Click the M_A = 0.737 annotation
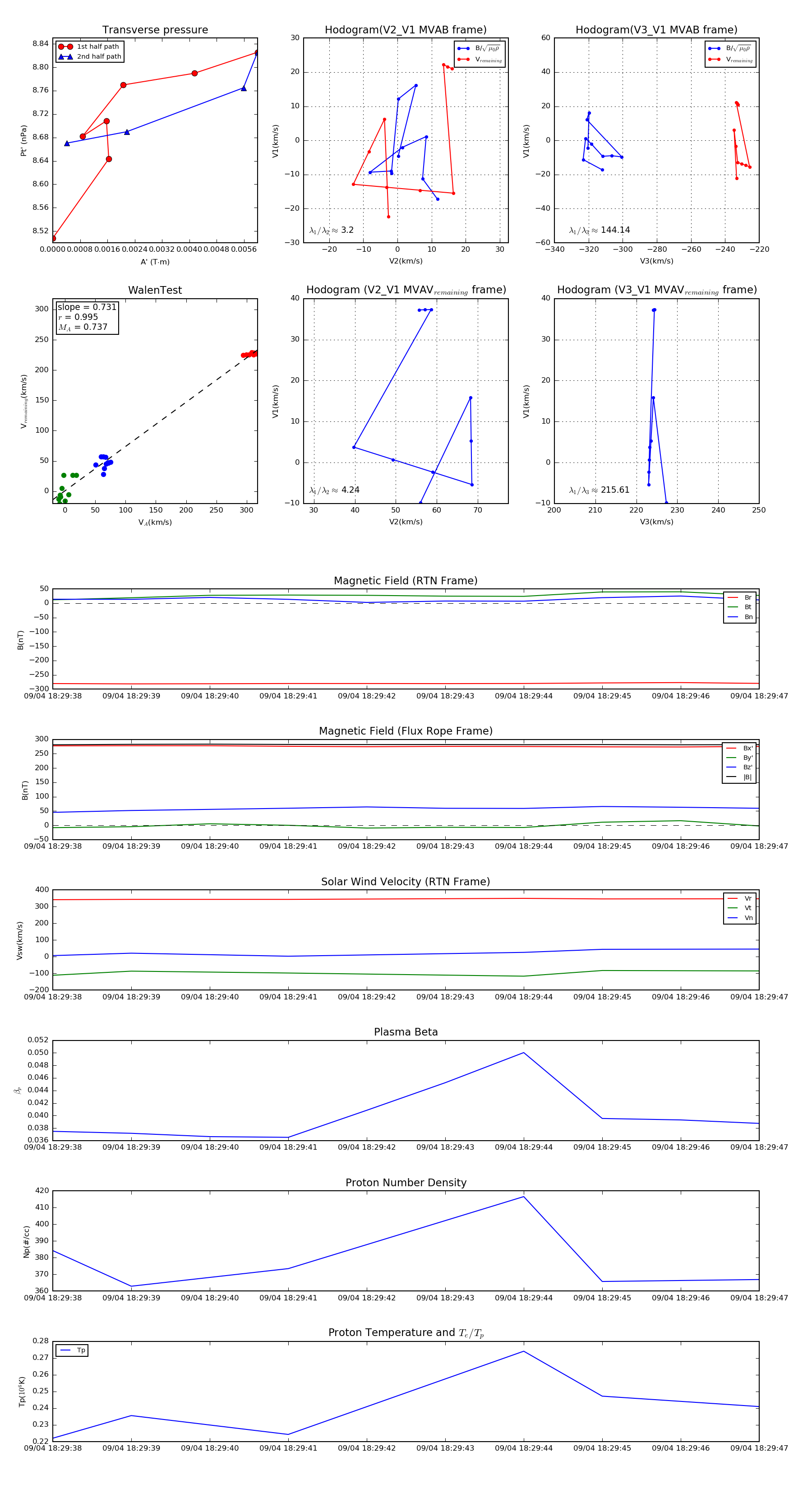Image resolution: width=812 pixels, height=1489 pixels. [x=82, y=327]
